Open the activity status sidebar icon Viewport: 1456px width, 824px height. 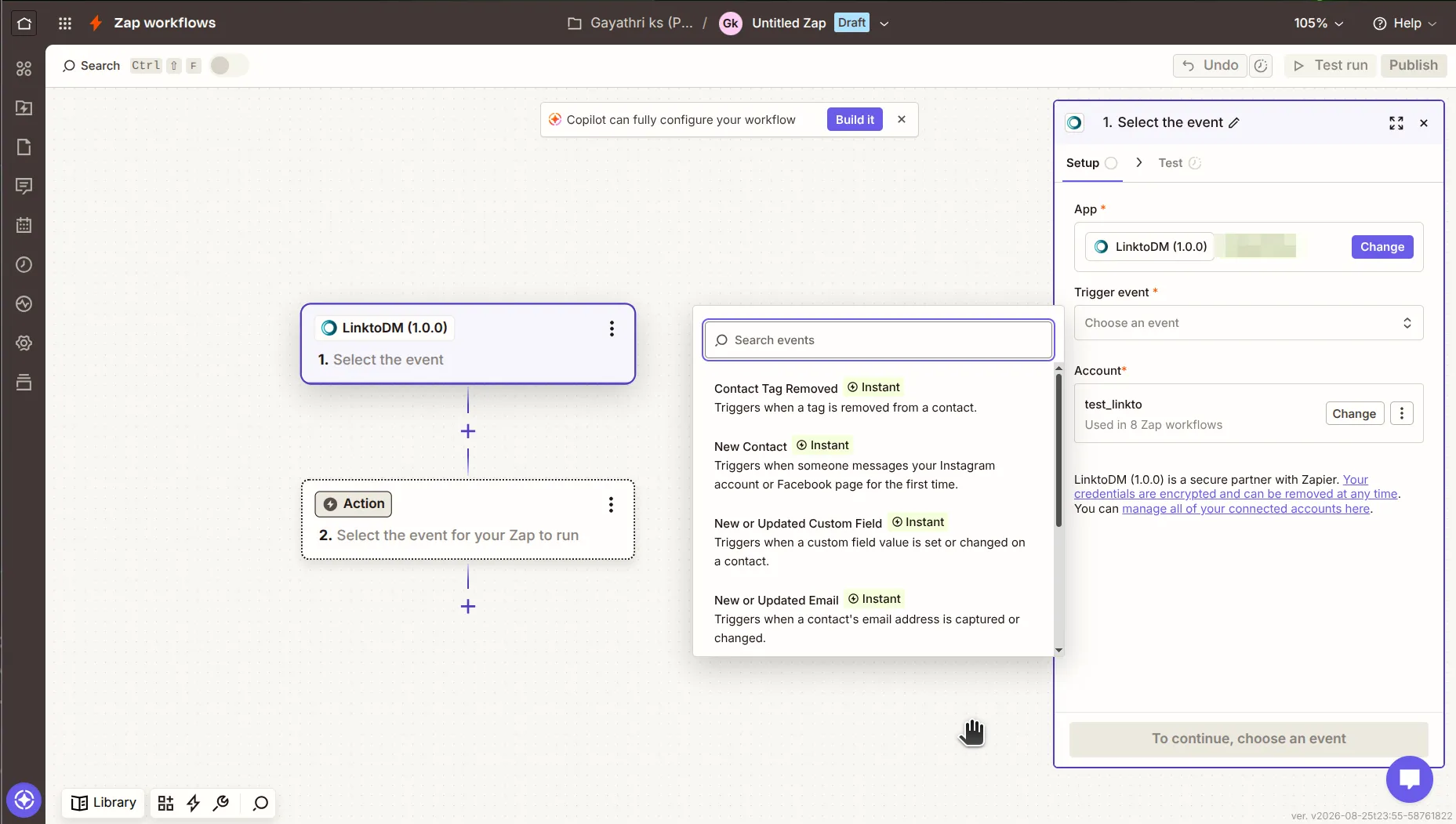pos(24,304)
